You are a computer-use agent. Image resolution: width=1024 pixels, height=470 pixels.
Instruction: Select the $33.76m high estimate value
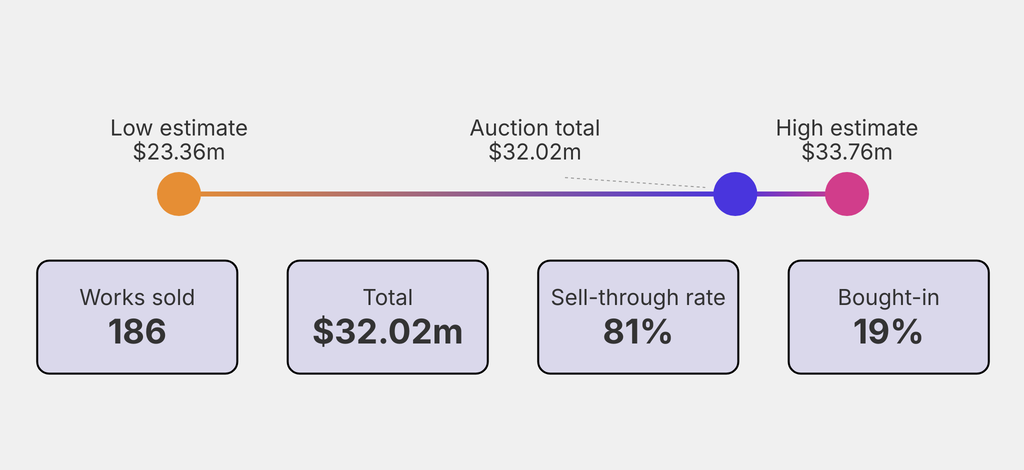[x=847, y=152]
